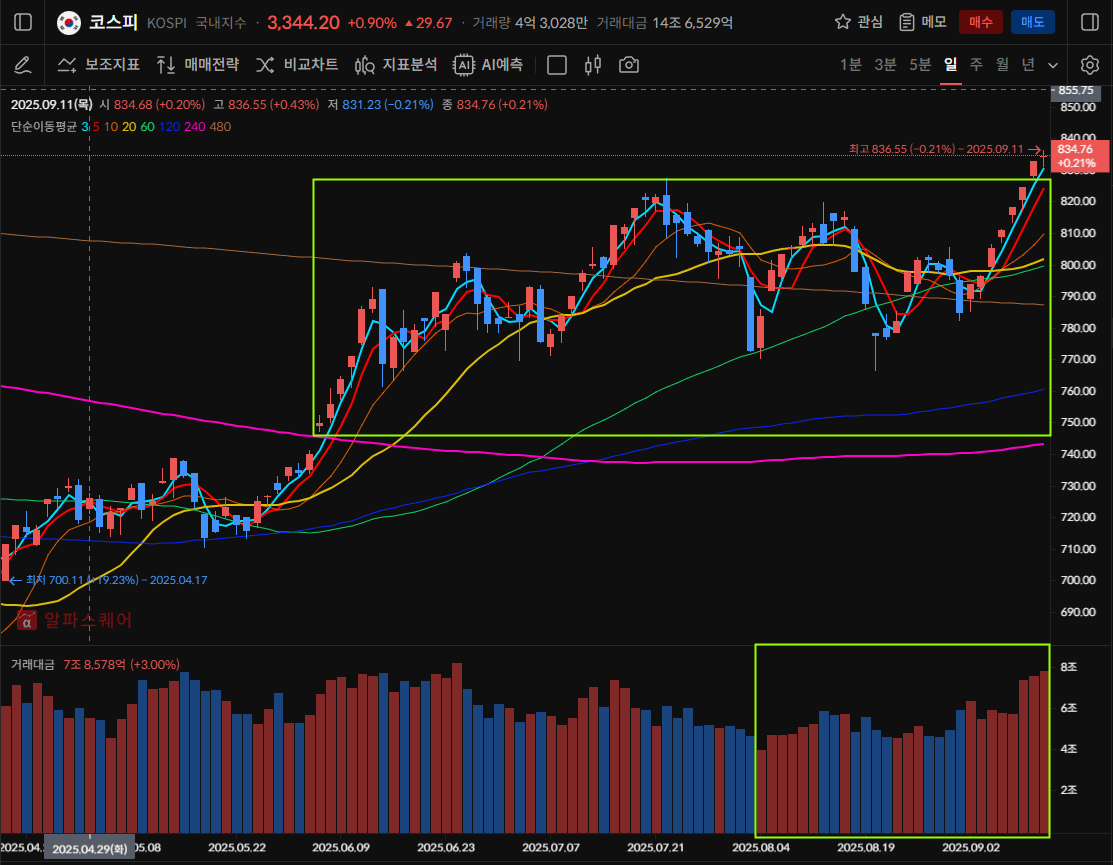The image size is (1113, 865).
Task: Click moving average period 240
Action: (x=194, y=126)
